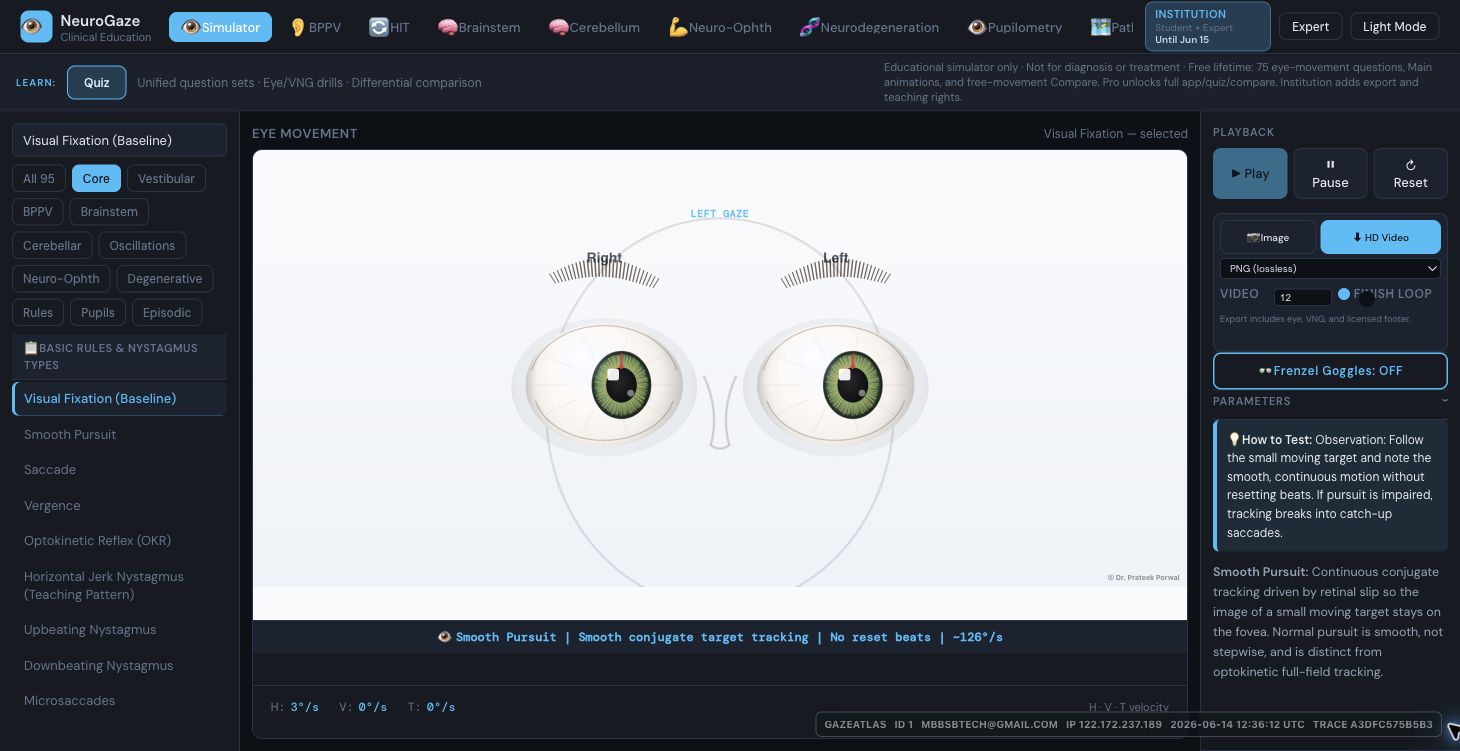Screen dimensions: 1460x751
Task: Switch to Expert mode
Action: tap(1310, 27)
